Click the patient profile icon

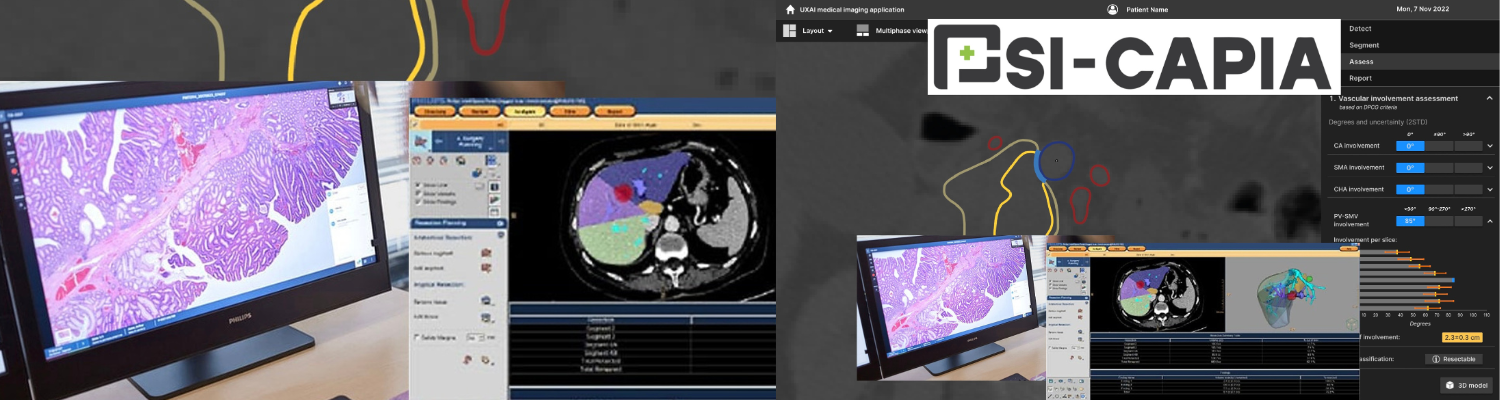(1112, 9)
